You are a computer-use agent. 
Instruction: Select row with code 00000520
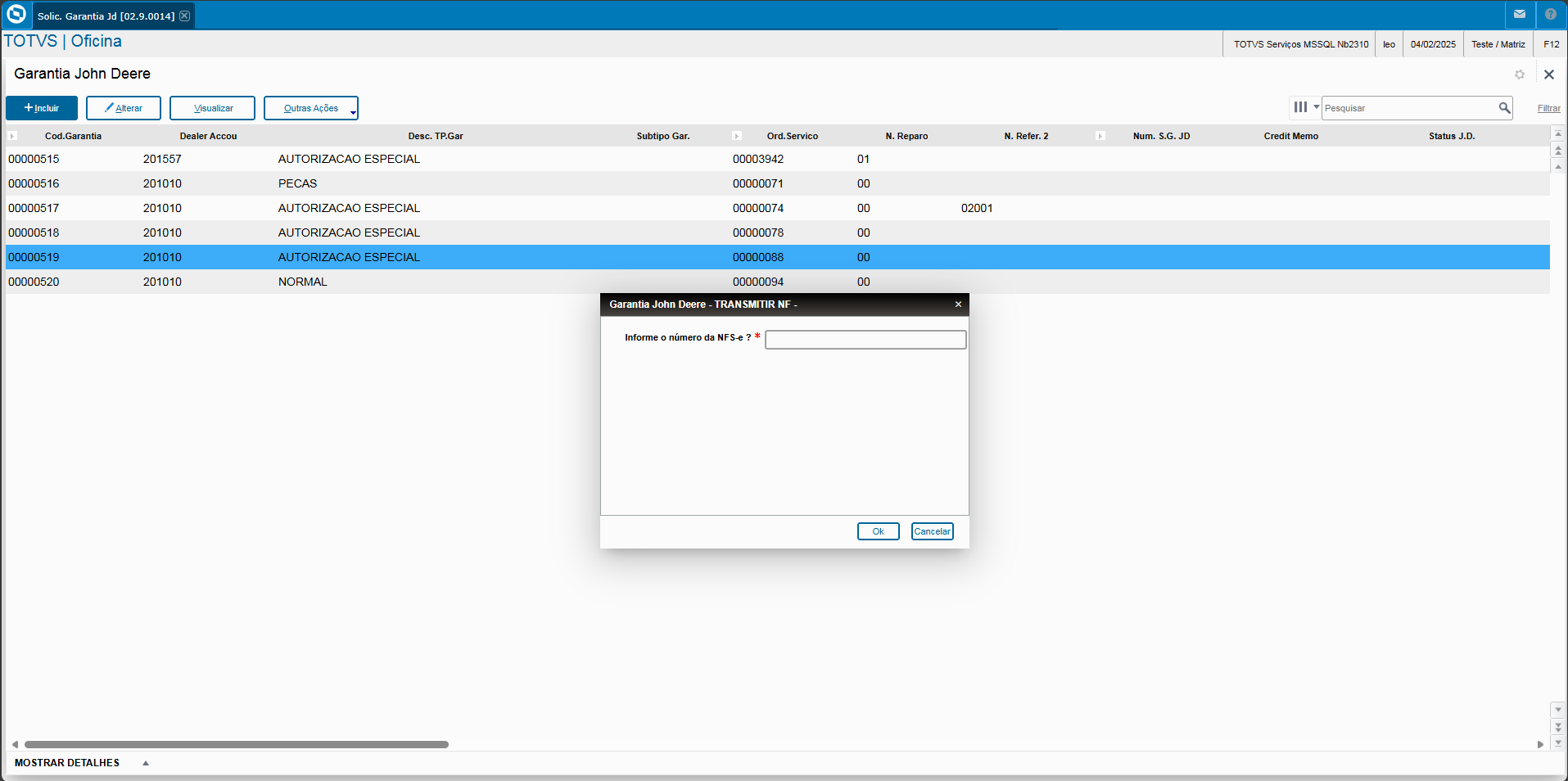pyautogui.click(x=778, y=282)
